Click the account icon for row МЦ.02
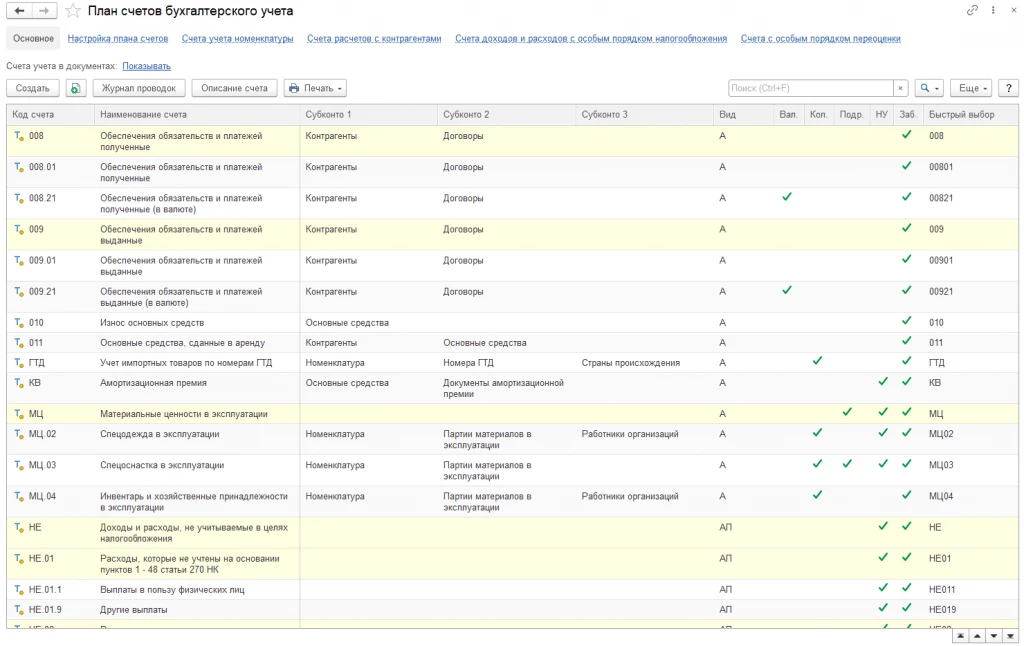Screen dimensions: 1024x646 (x=19, y=434)
